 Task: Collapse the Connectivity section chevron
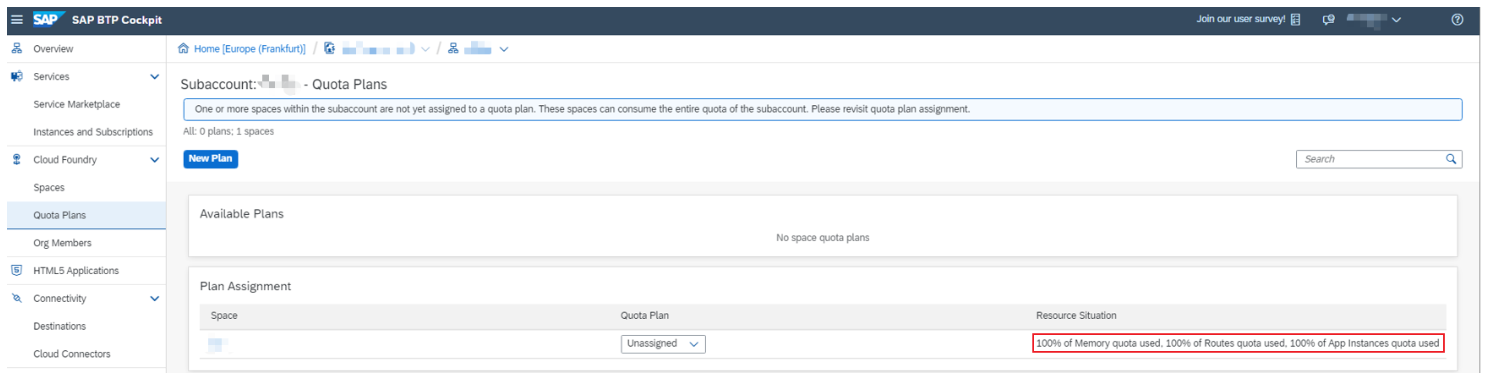154,298
